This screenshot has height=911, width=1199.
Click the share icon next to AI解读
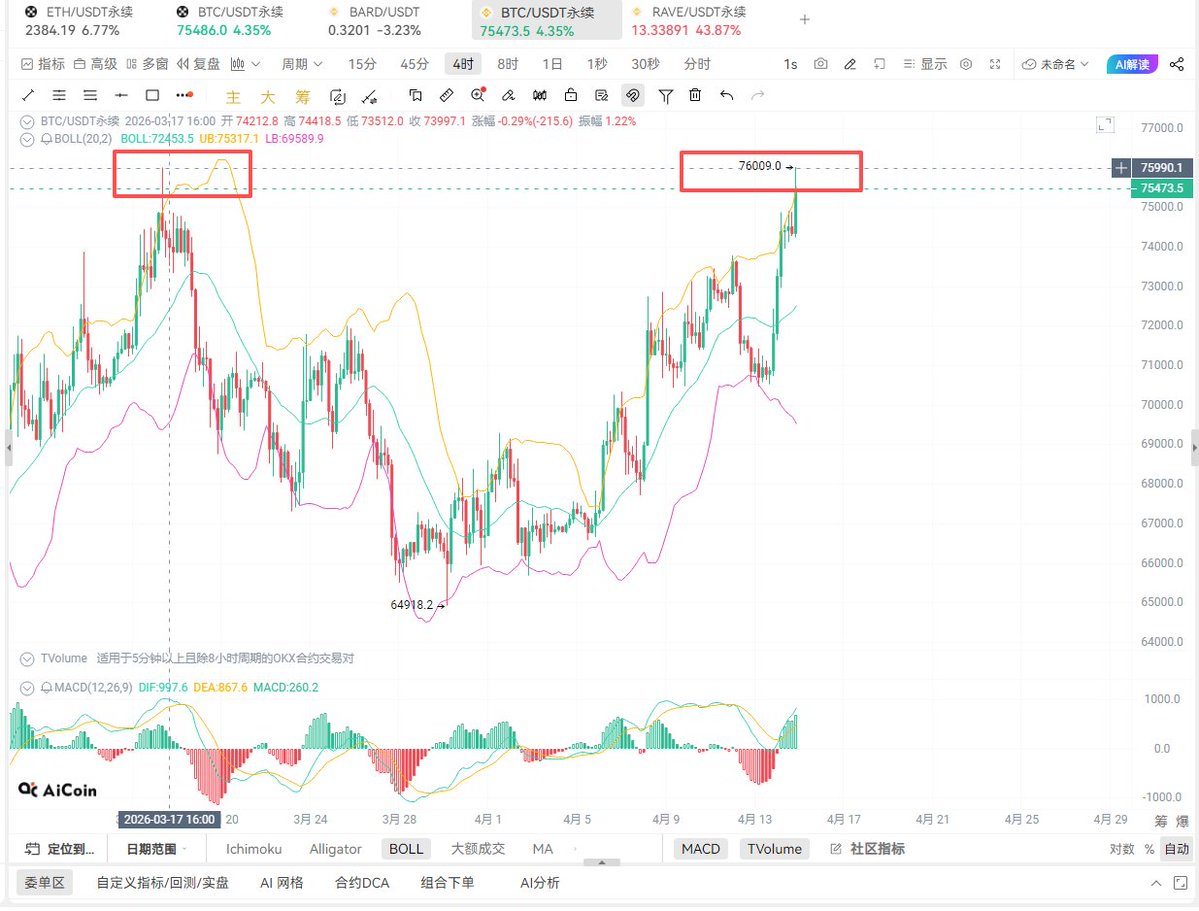(1177, 64)
